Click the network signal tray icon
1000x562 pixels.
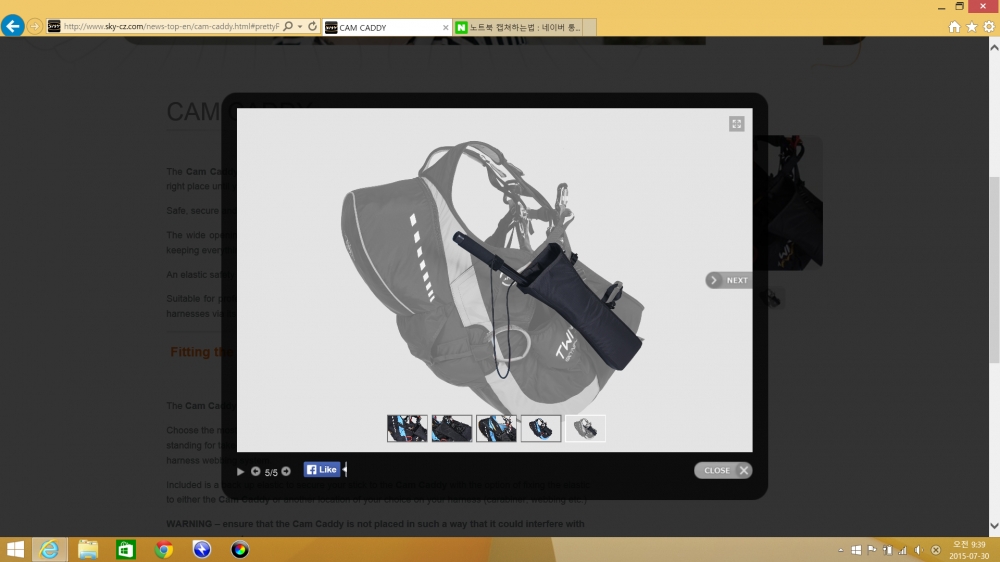tap(902, 550)
